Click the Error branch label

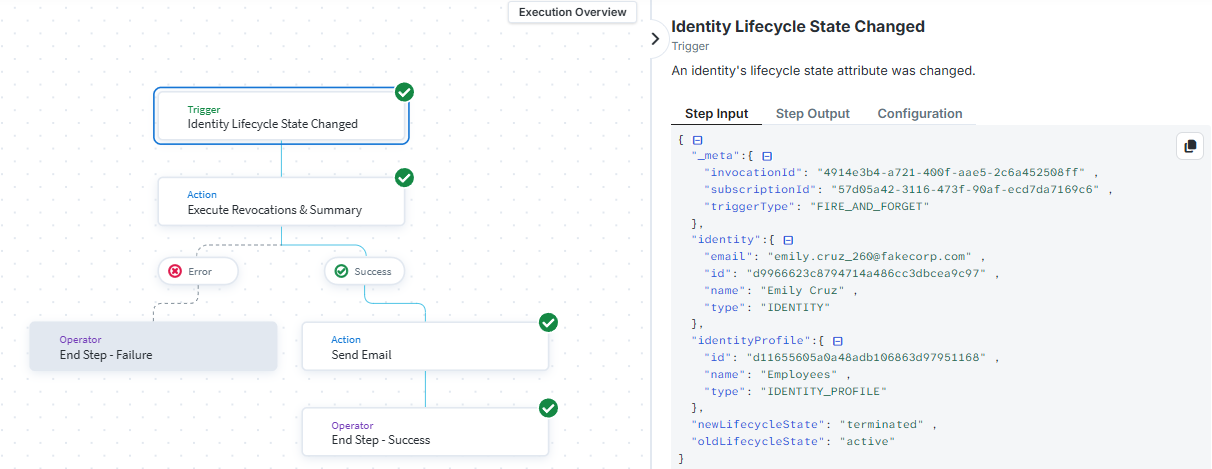click(199, 271)
